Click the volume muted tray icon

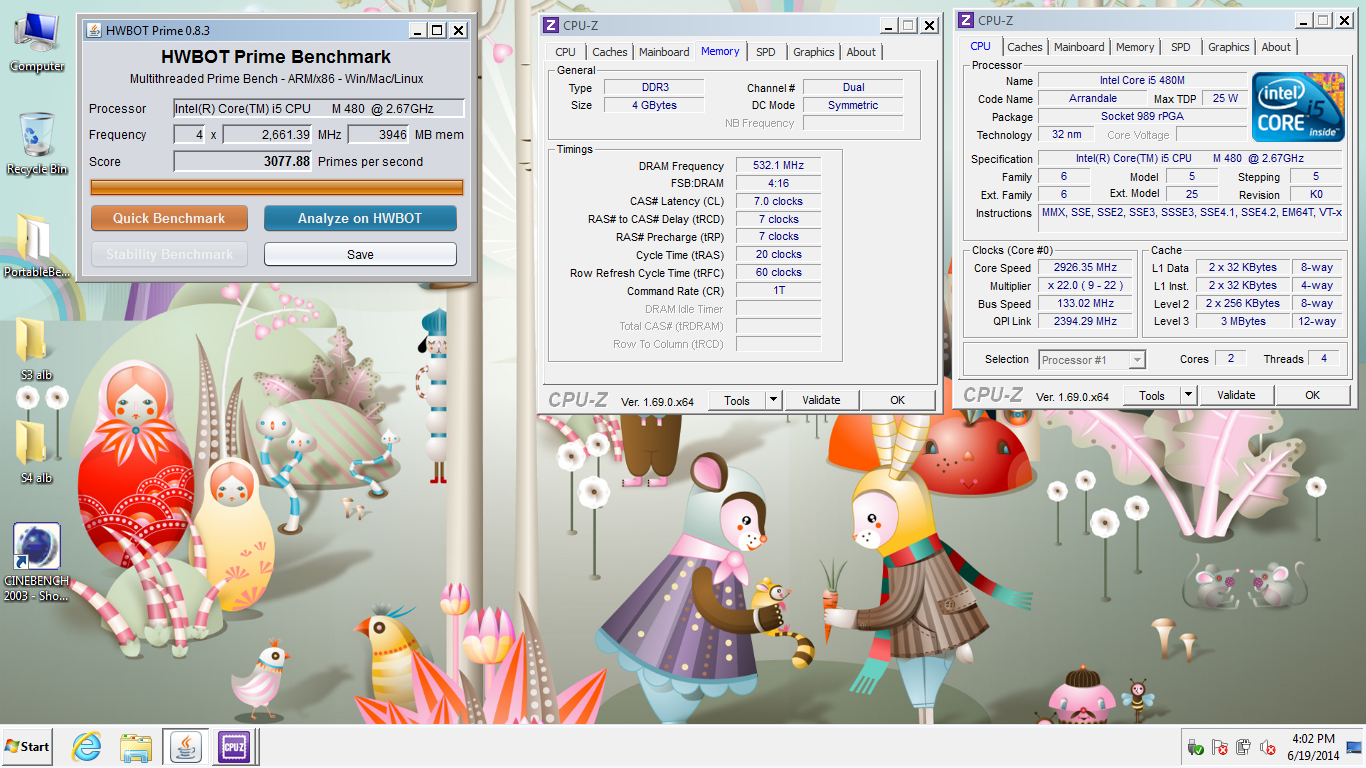[x=1268, y=747]
